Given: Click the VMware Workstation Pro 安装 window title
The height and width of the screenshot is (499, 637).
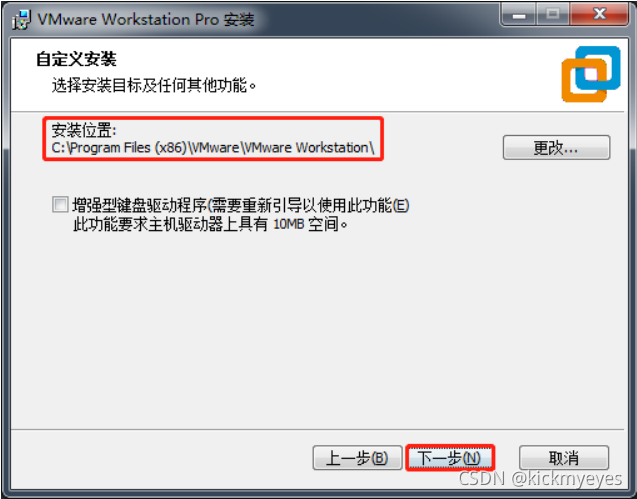Looking at the screenshot, I should (146, 20).
